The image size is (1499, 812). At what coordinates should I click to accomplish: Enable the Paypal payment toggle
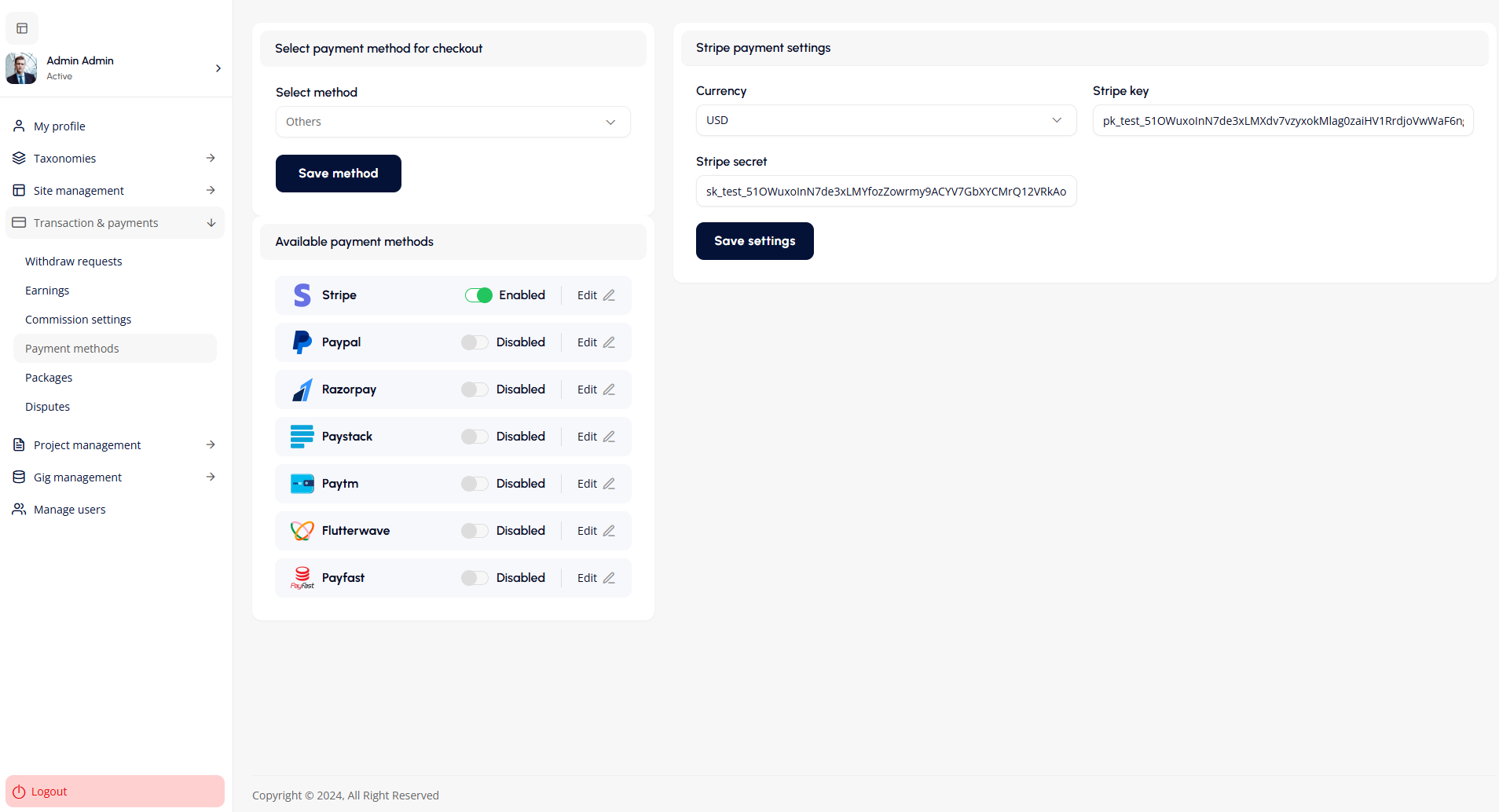(x=475, y=342)
